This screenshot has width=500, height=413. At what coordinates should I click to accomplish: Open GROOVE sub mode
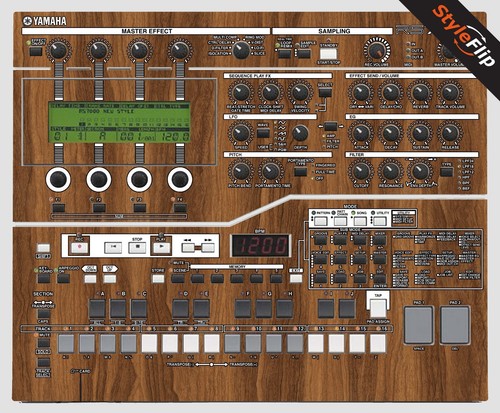[321, 240]
